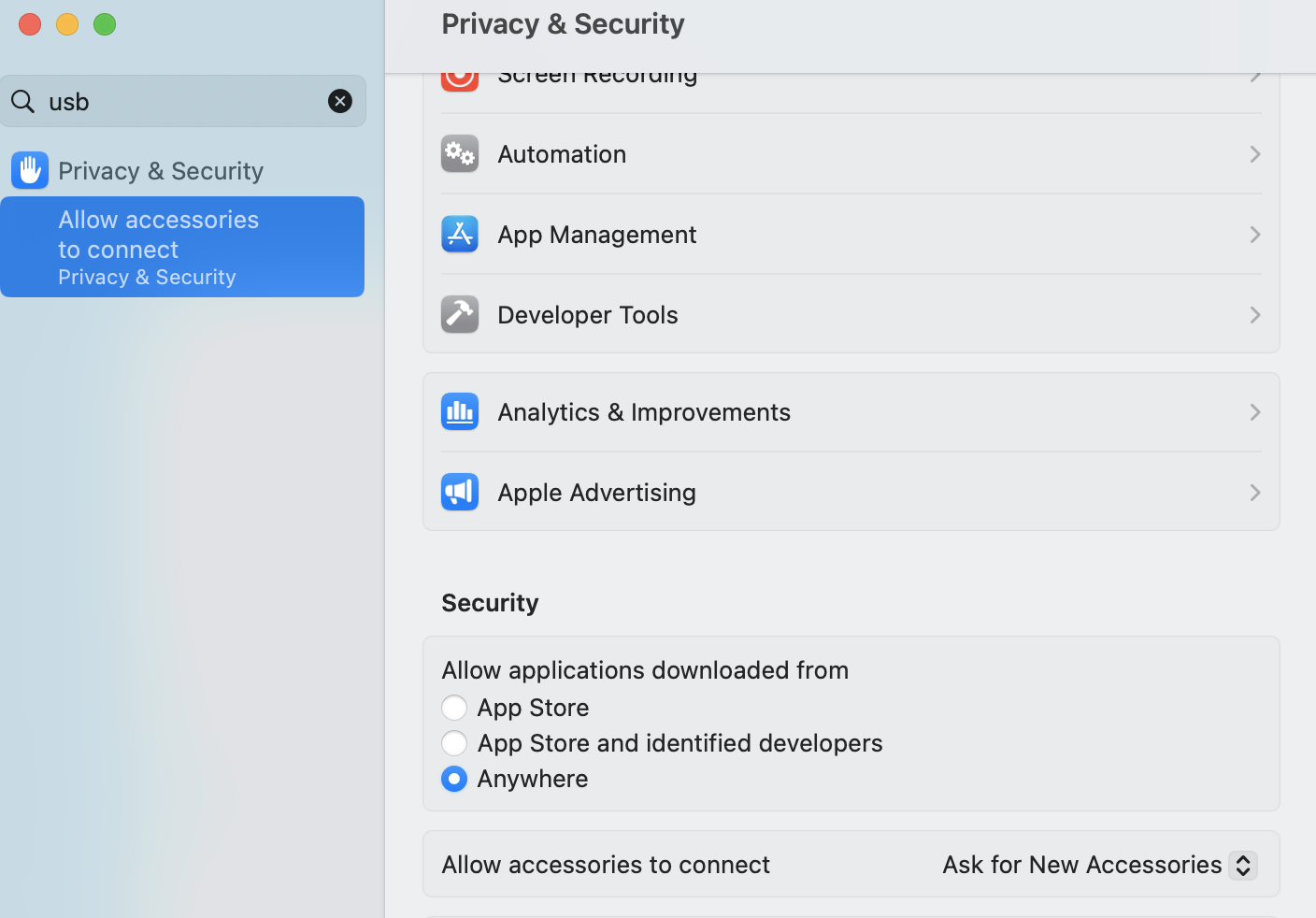Select the Anywhere radio button
Viewport: 1316px width, 918px height.
click(x=454, y=779)
